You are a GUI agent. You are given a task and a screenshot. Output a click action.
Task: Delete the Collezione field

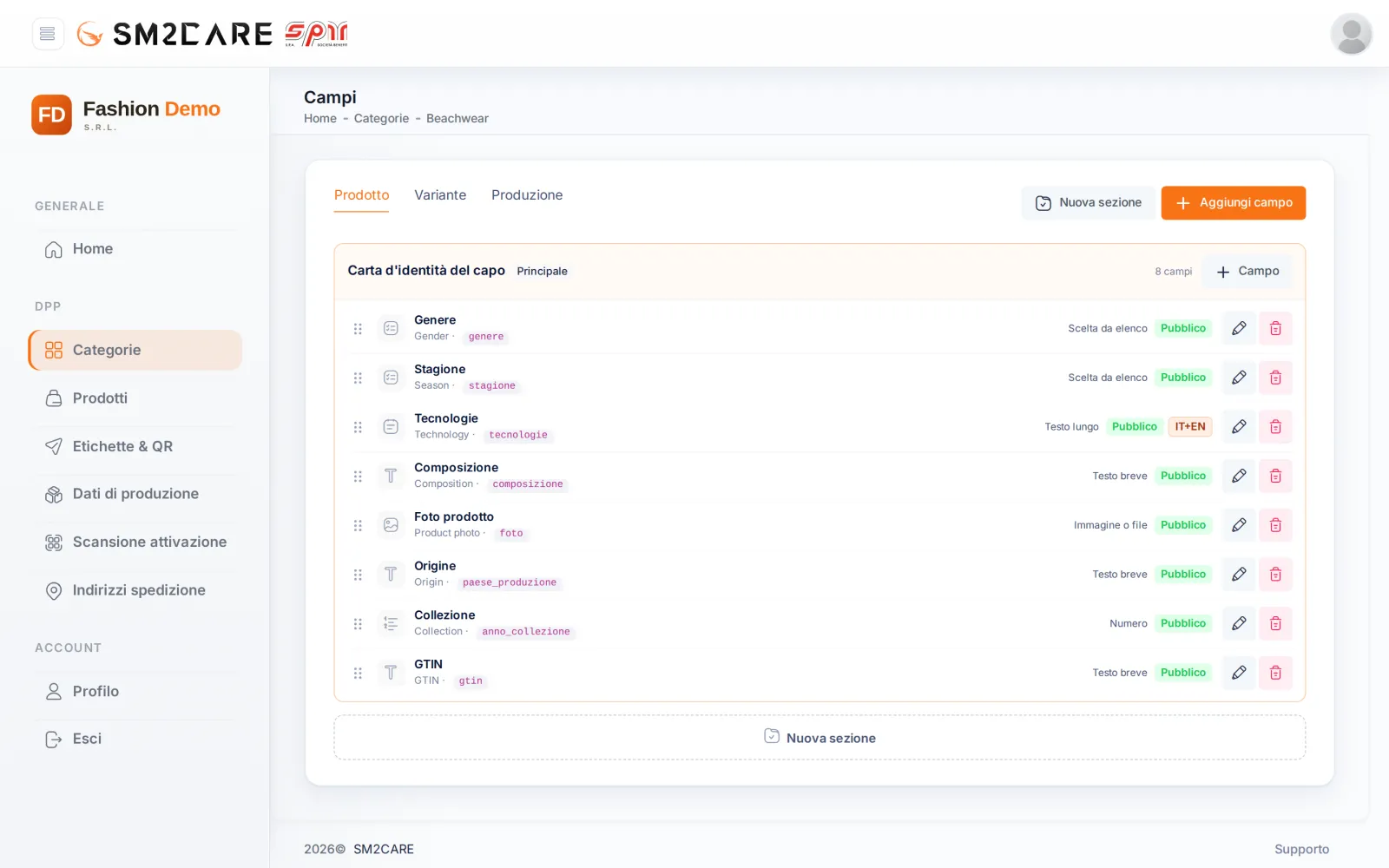[x=1275, y=623]
